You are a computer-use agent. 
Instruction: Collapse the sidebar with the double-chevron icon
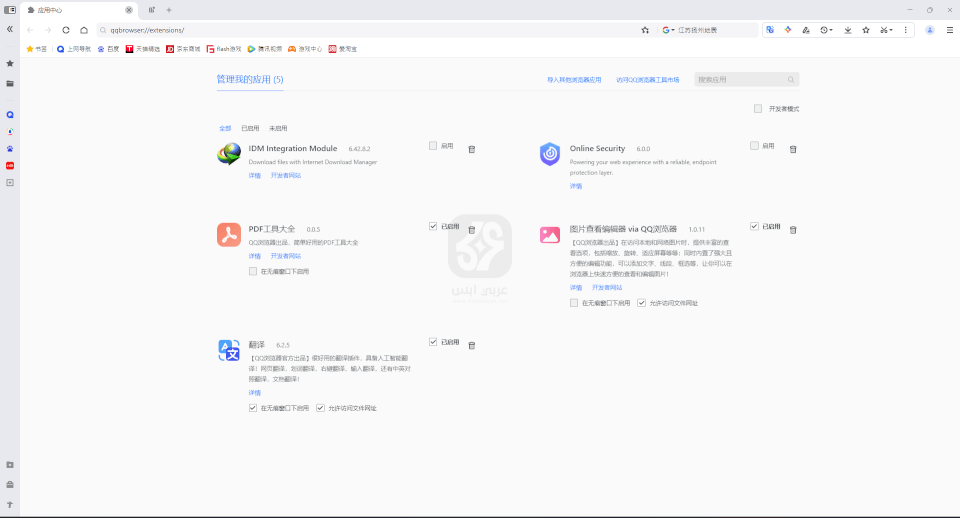[10, 29]
